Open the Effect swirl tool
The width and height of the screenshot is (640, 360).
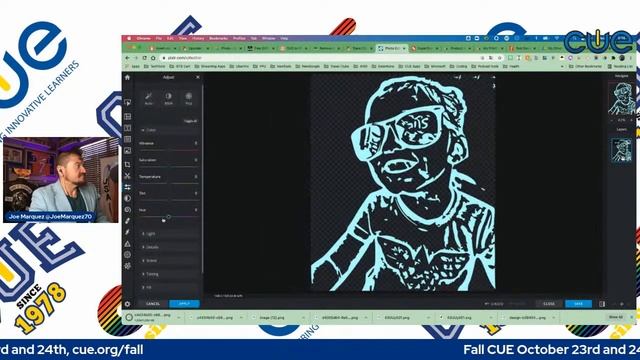pos(127,209)
